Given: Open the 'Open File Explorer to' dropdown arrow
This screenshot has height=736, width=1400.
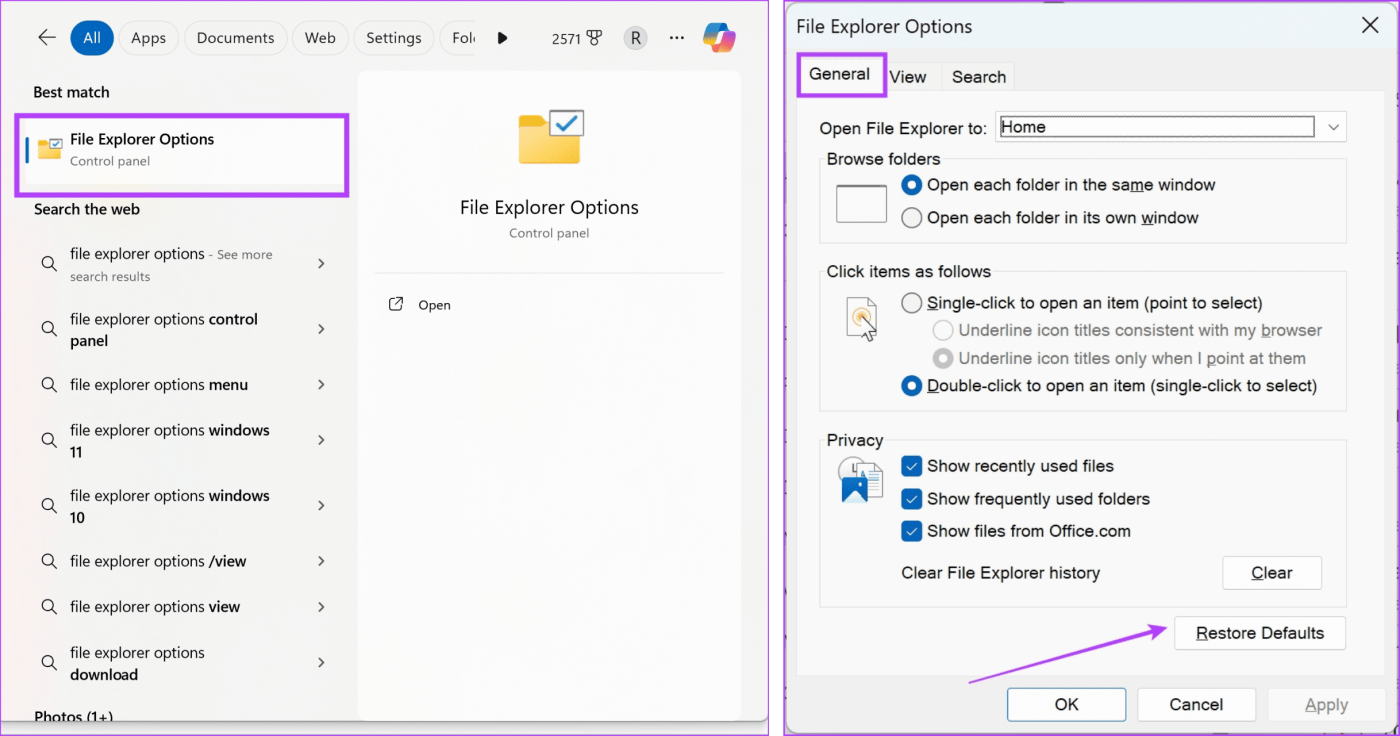Looking at the screenshot, I should click(1333, 127).
